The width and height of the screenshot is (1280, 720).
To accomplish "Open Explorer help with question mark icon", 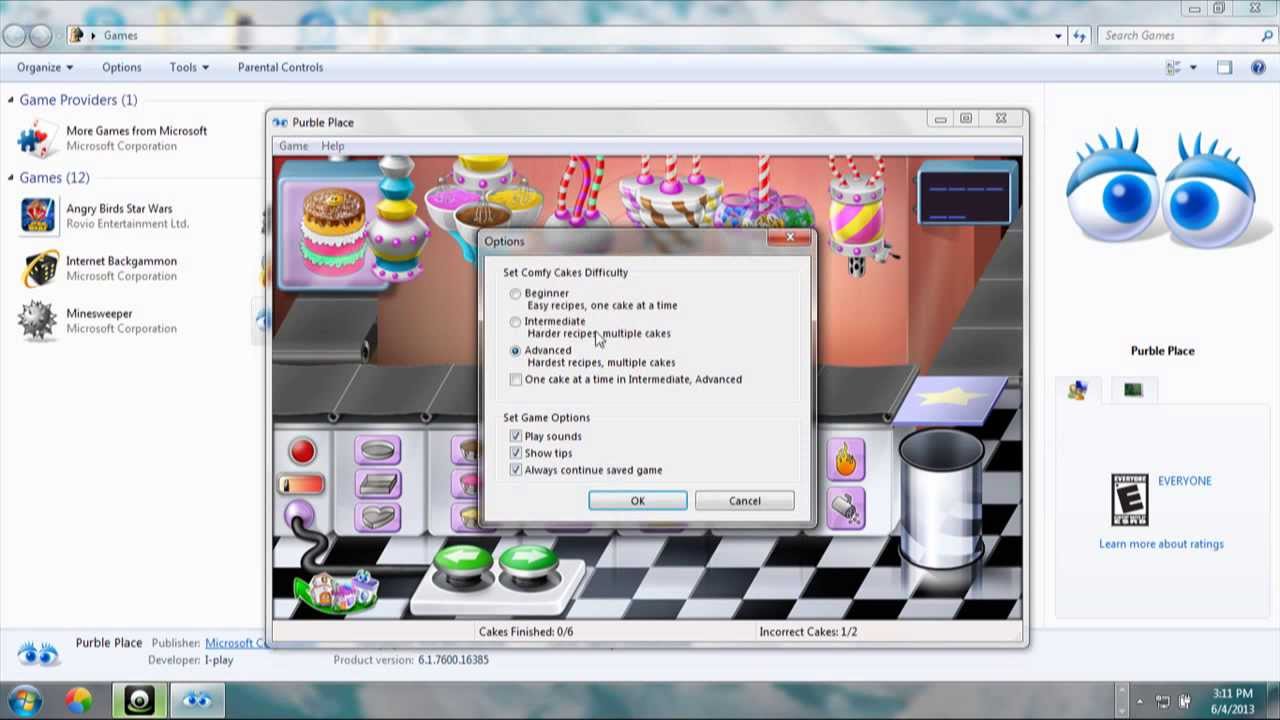I will tap(1259, 67).
